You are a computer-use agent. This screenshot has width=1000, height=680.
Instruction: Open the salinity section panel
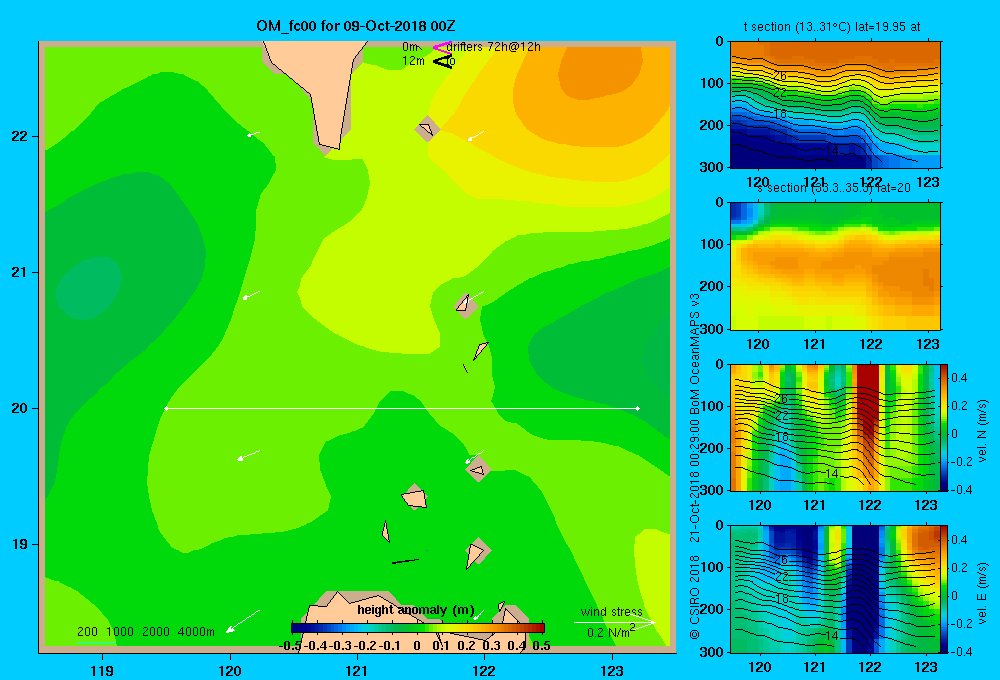(x=835, y=266)
